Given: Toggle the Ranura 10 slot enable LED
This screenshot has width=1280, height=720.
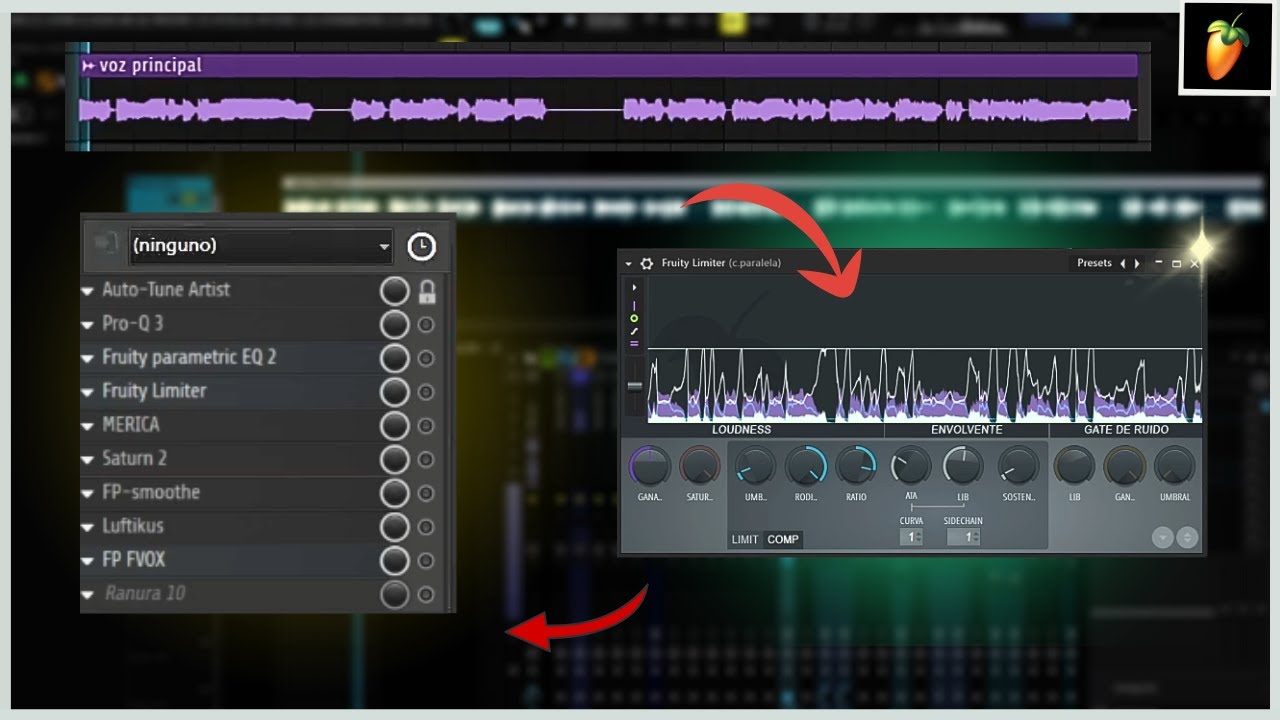Looking at the screenshot, I should tap(426, 595).
